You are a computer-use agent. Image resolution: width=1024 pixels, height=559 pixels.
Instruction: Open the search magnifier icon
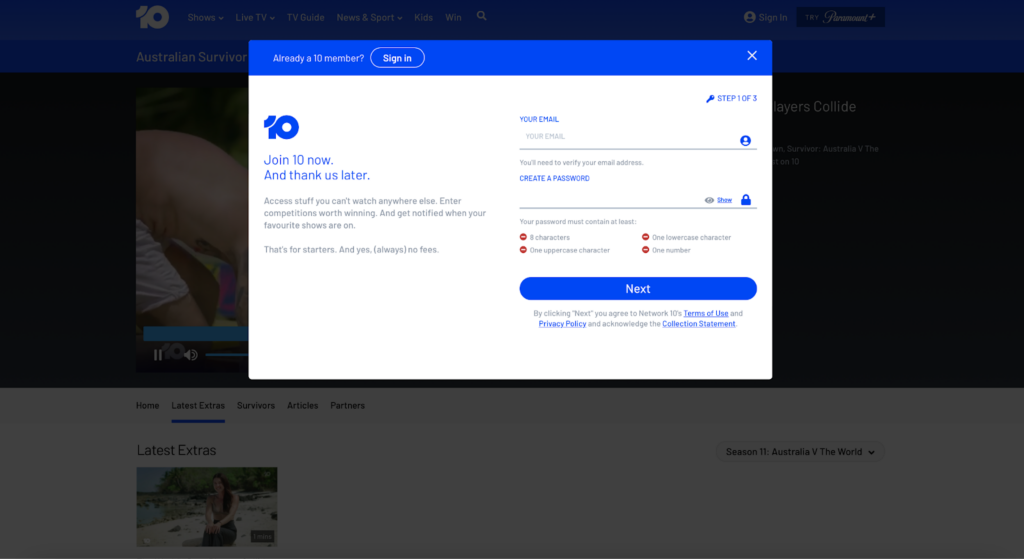[481, 16]
